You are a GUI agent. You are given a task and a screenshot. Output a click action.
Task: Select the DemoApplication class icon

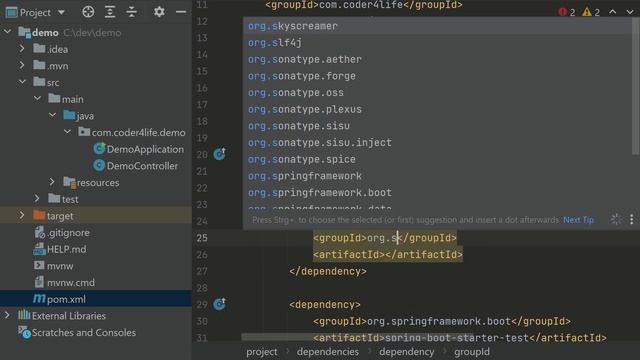coord(99,149)
